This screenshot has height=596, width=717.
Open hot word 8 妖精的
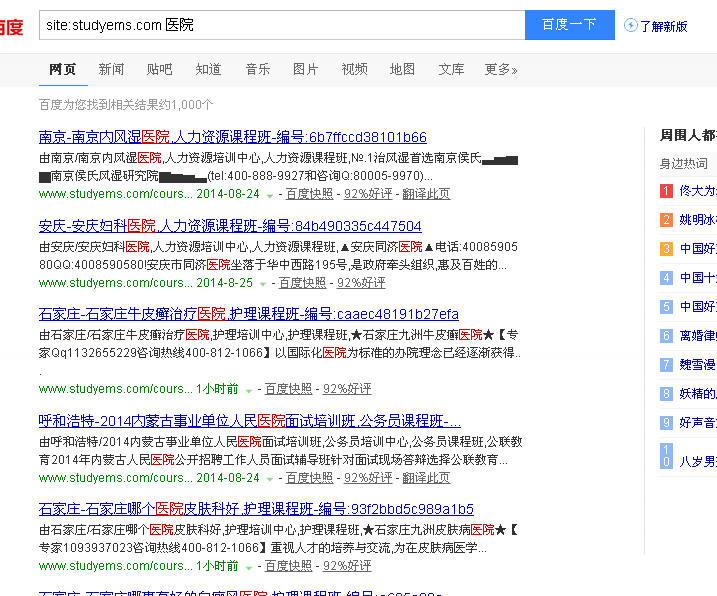point(698,393)
